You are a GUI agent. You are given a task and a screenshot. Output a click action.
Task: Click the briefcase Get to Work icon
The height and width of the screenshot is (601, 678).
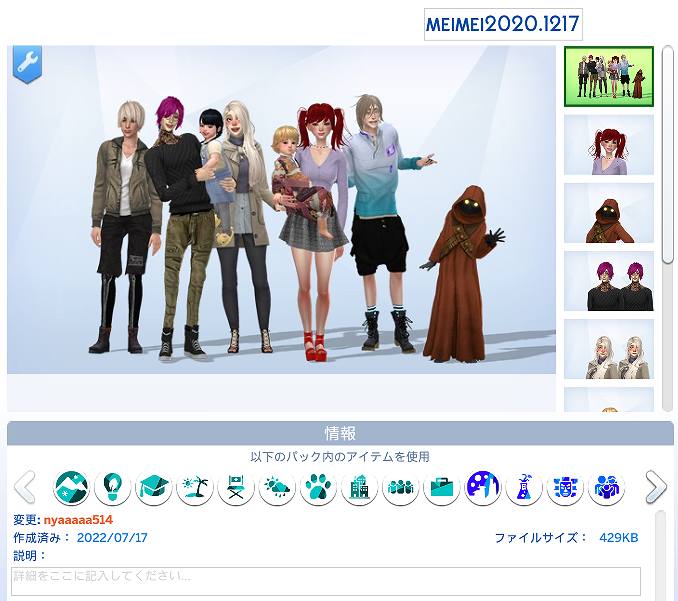(x=441, y=488)
